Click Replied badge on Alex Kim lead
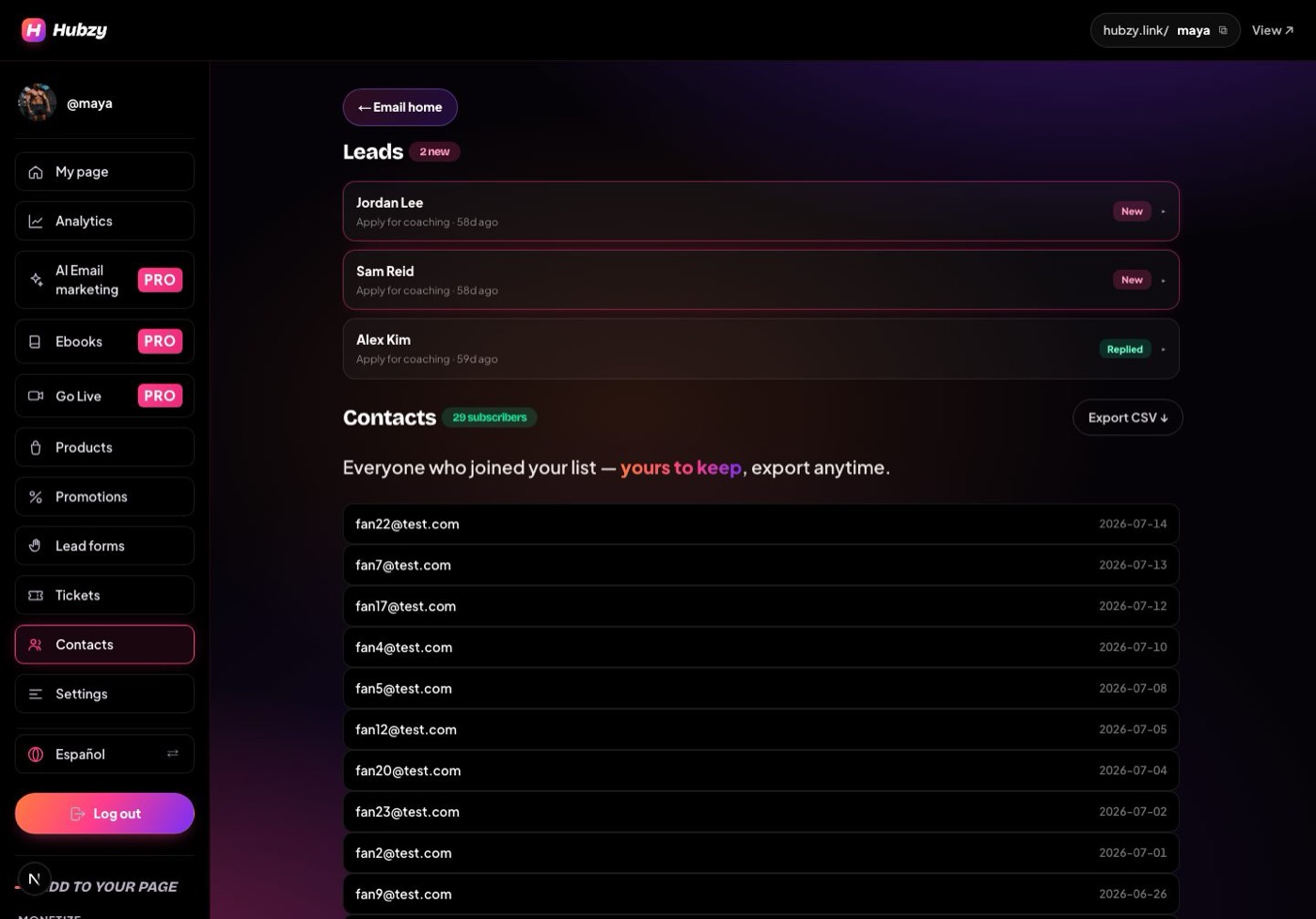 point(1125,349)
